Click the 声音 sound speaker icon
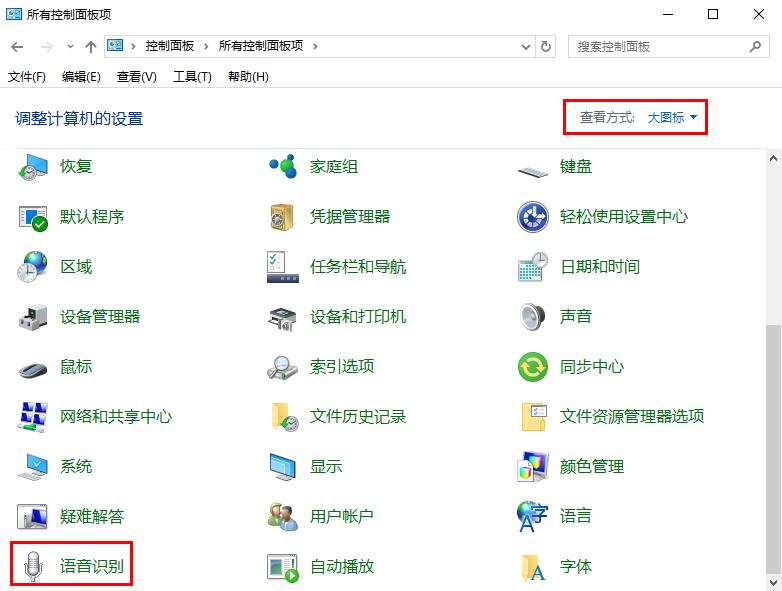Image resolution: width=782 pixels, height=591 pixels. pos(533,317)
